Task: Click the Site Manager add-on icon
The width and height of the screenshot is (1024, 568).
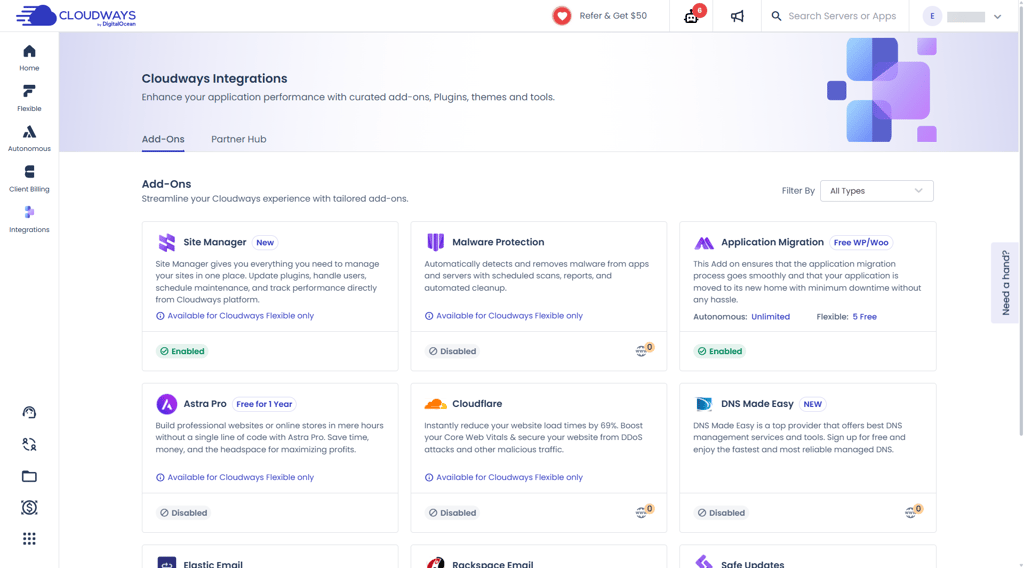Action: (167, 242)
